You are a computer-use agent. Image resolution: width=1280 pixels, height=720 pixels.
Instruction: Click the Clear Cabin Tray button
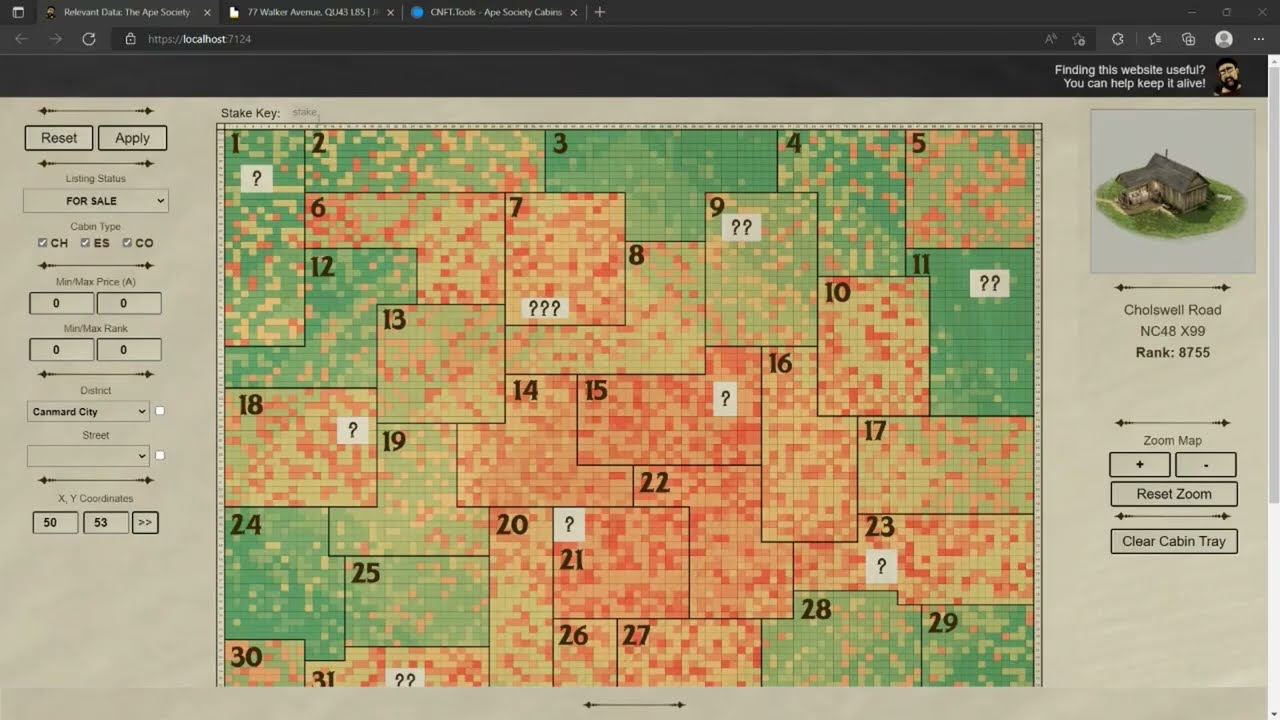point(1174,541)
